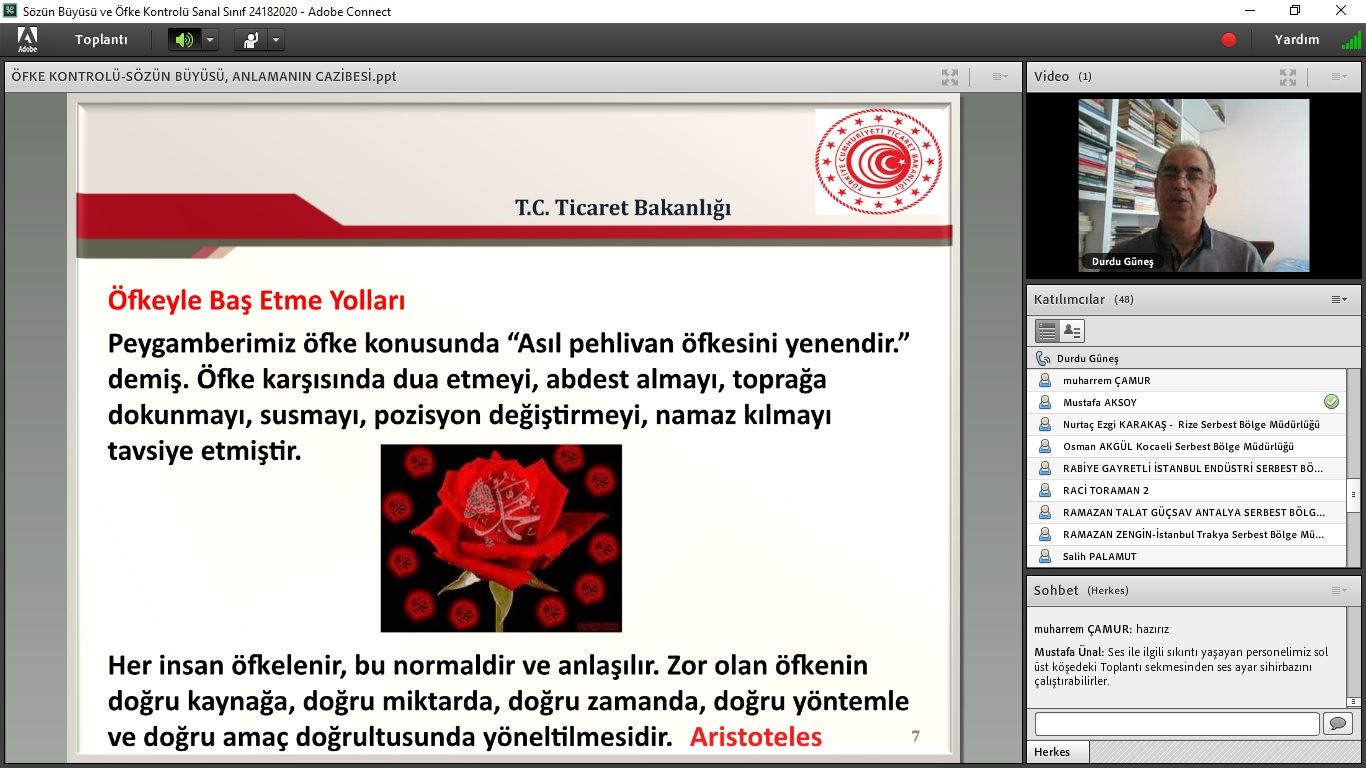Switch participants to list view

(1046, 331)
